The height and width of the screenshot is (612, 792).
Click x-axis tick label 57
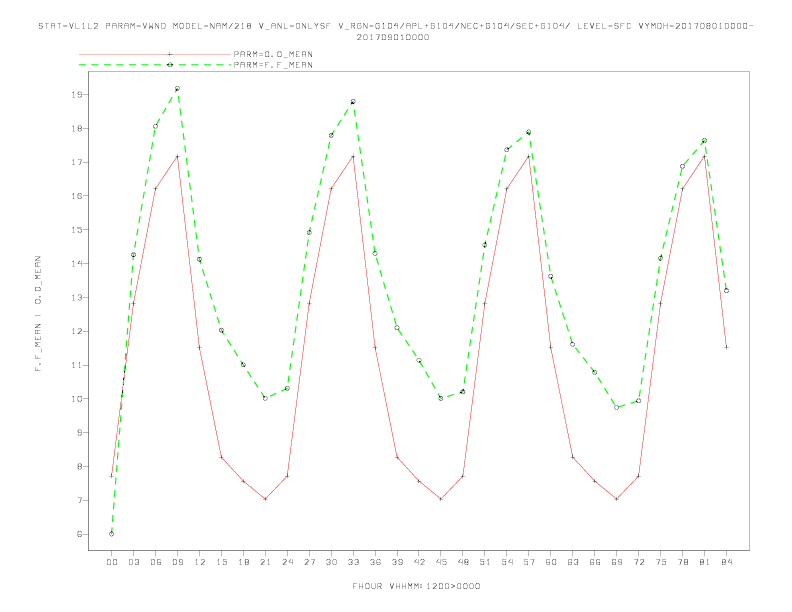point(529,562)
